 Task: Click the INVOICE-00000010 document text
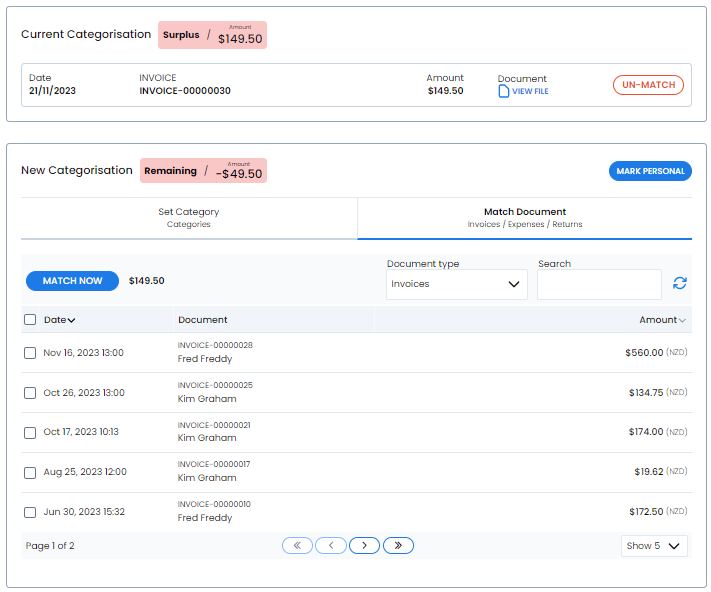(214, 504)
